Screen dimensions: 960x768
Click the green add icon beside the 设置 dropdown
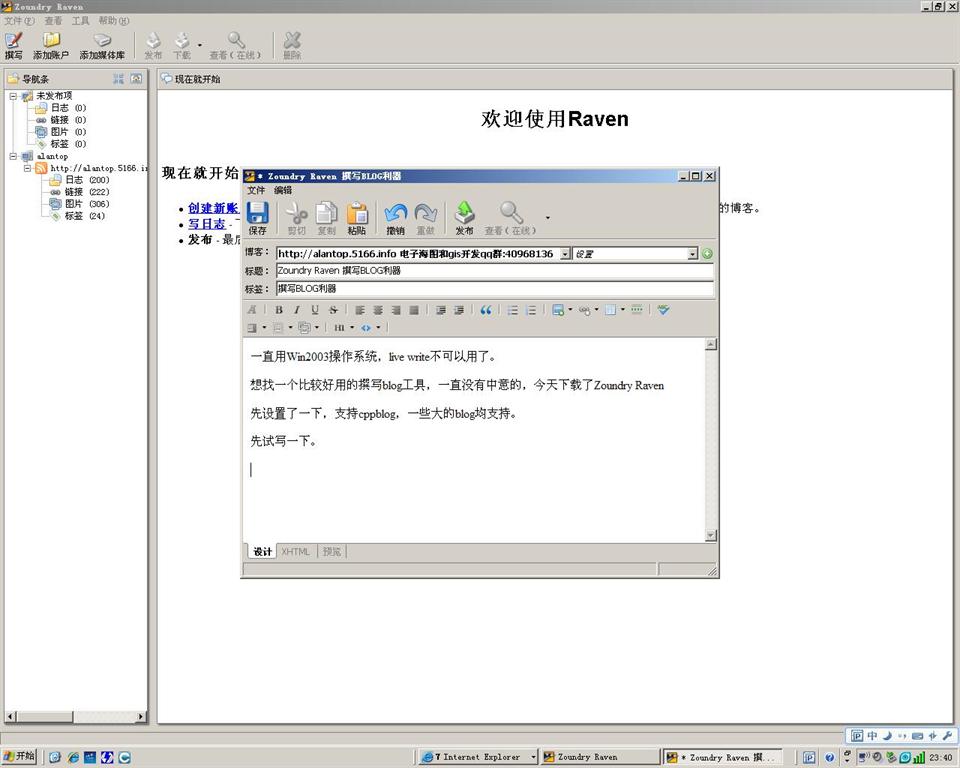click(x=707, y=254)
